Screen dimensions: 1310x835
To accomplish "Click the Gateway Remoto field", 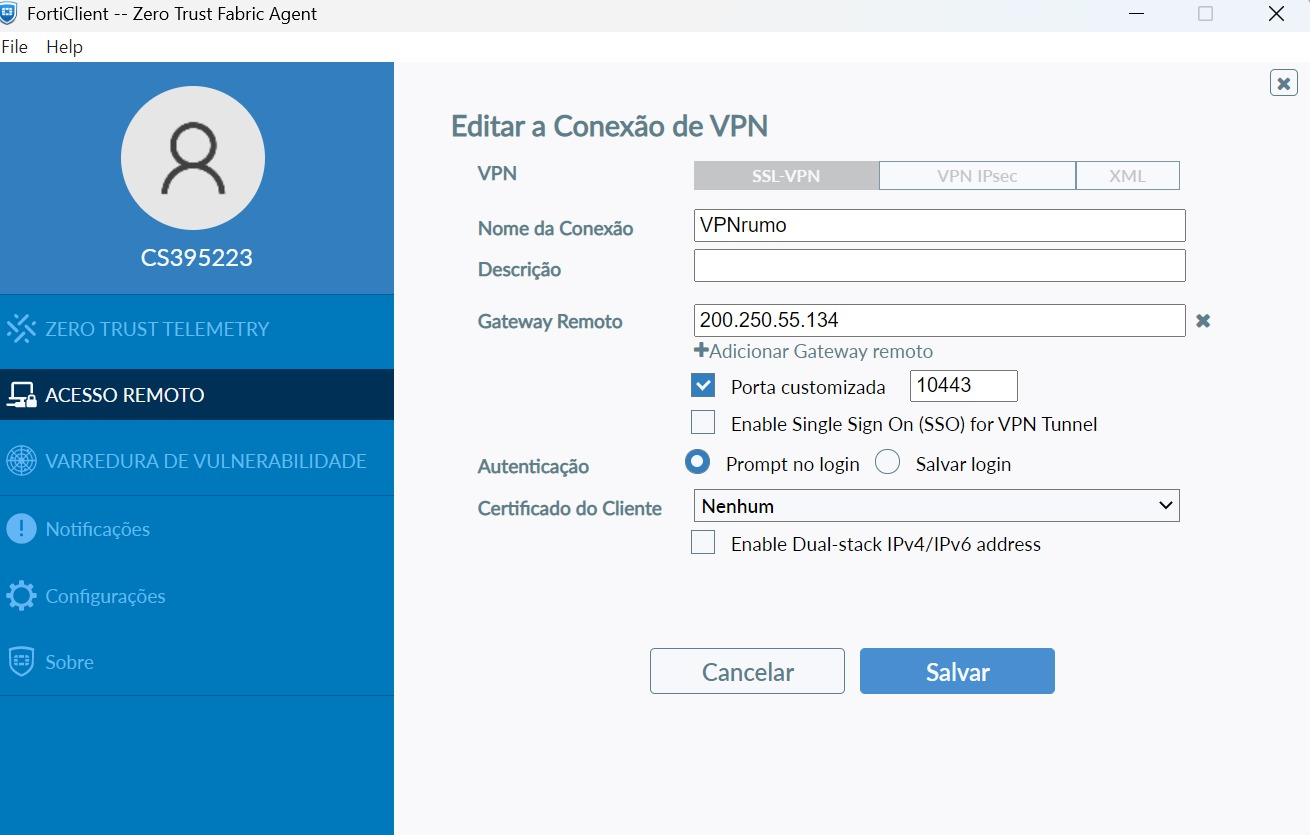I will pyautogui.click(x=939, y=320).
